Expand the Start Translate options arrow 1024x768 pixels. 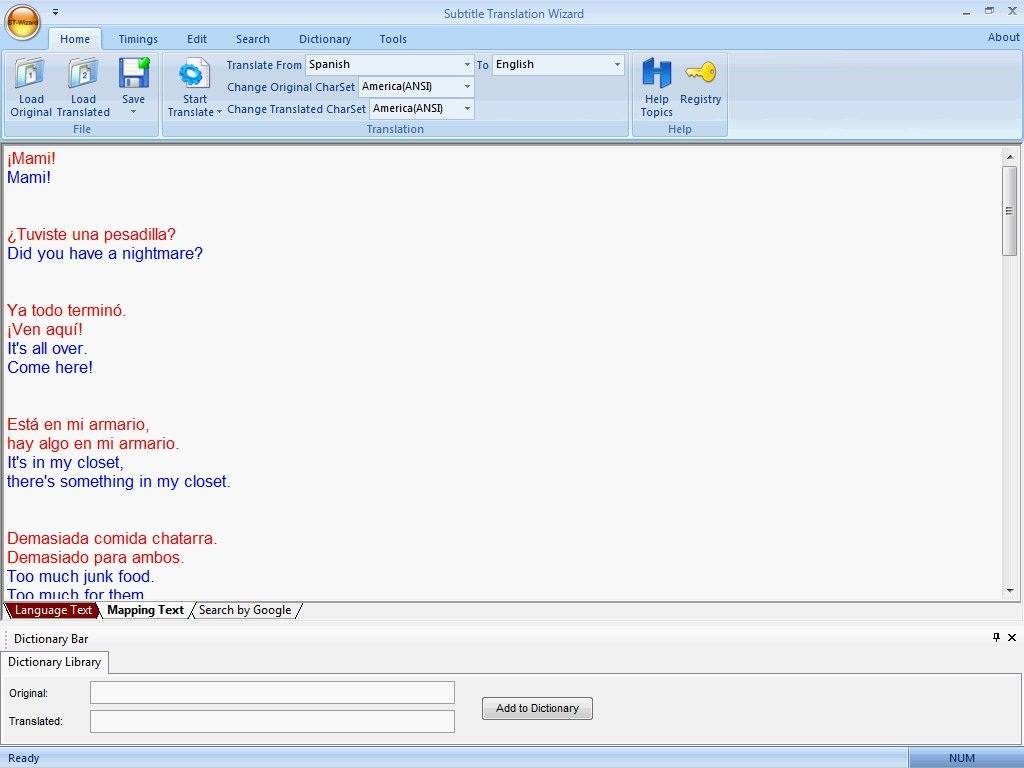(x=219, y=112)
